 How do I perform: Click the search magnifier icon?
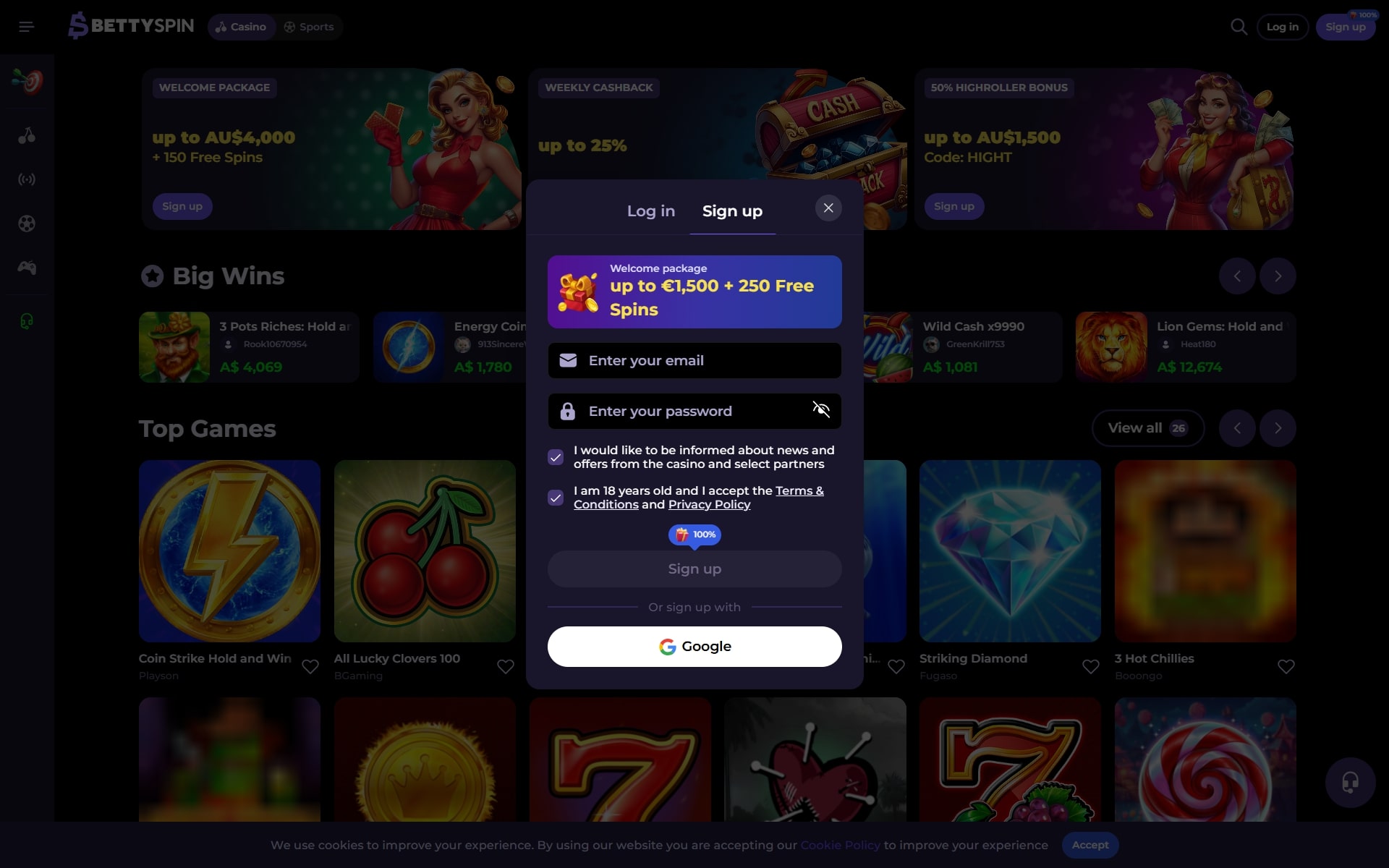click(x=1239, y=27)
